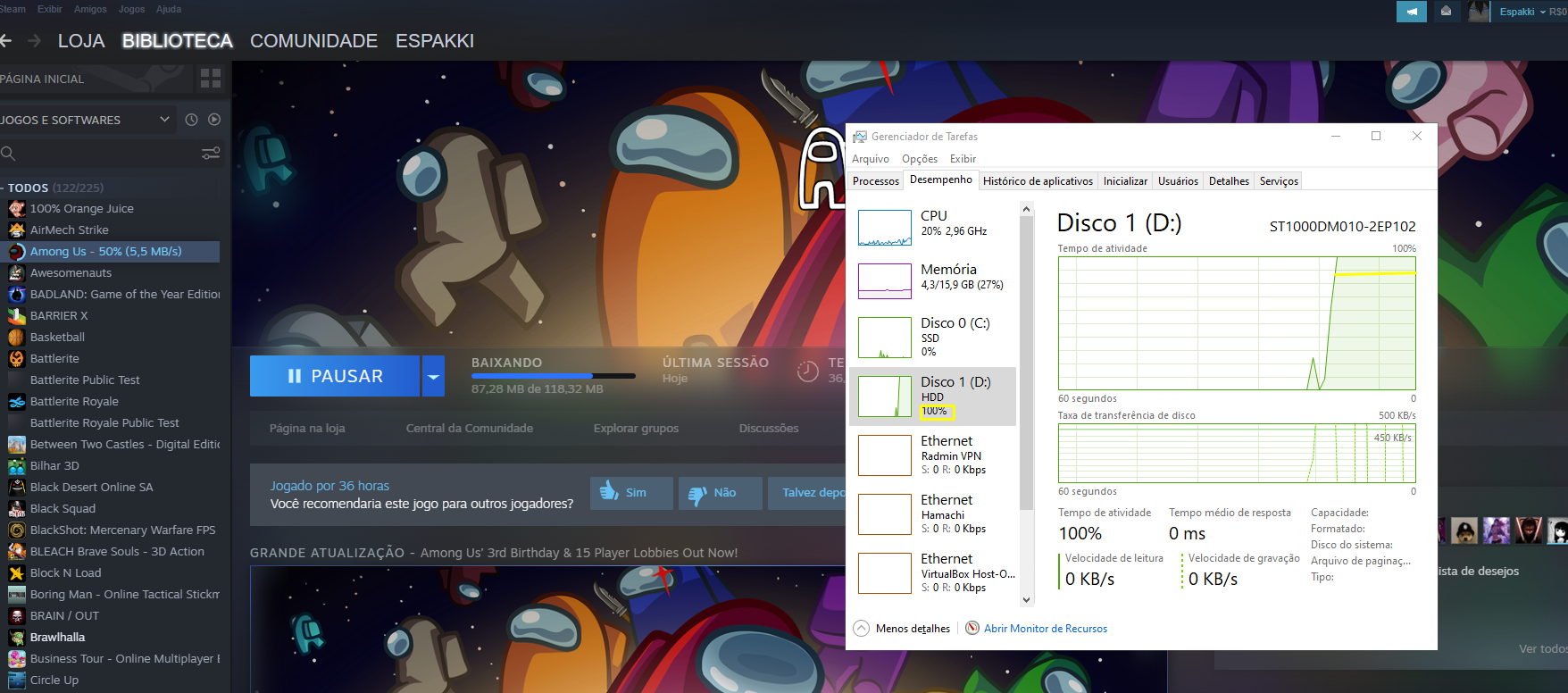Click the Among Us game icon in list

[x=17, y=252]
